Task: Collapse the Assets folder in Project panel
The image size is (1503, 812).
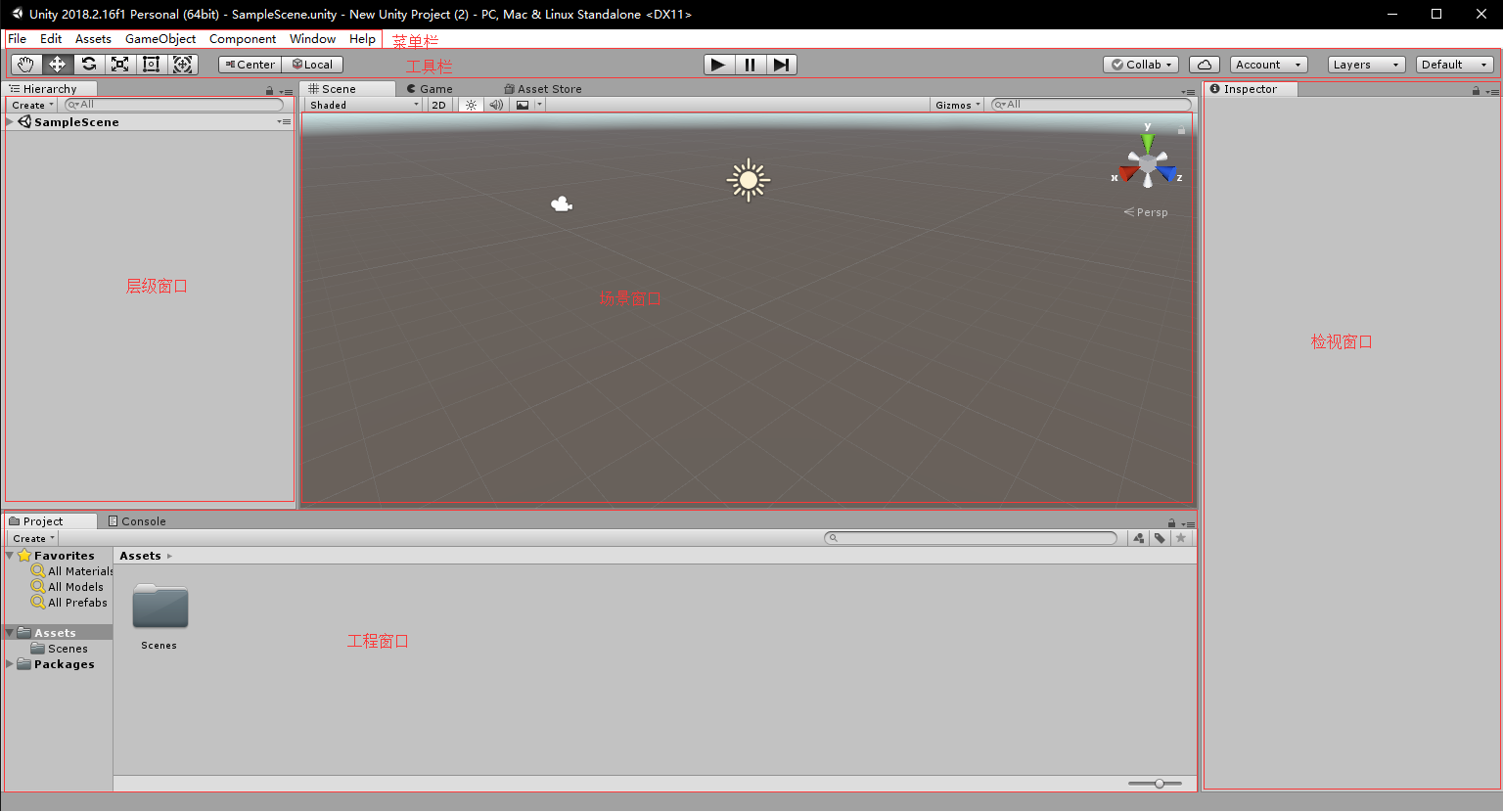Action: [x=8, y=632]
